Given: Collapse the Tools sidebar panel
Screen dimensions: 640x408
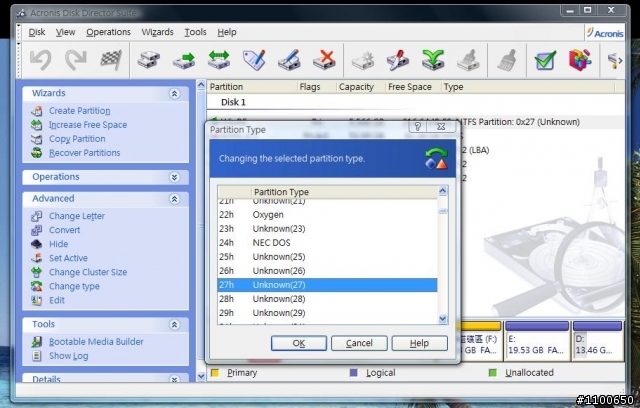Looking at the screenshot, I should (x=174, y=325).
